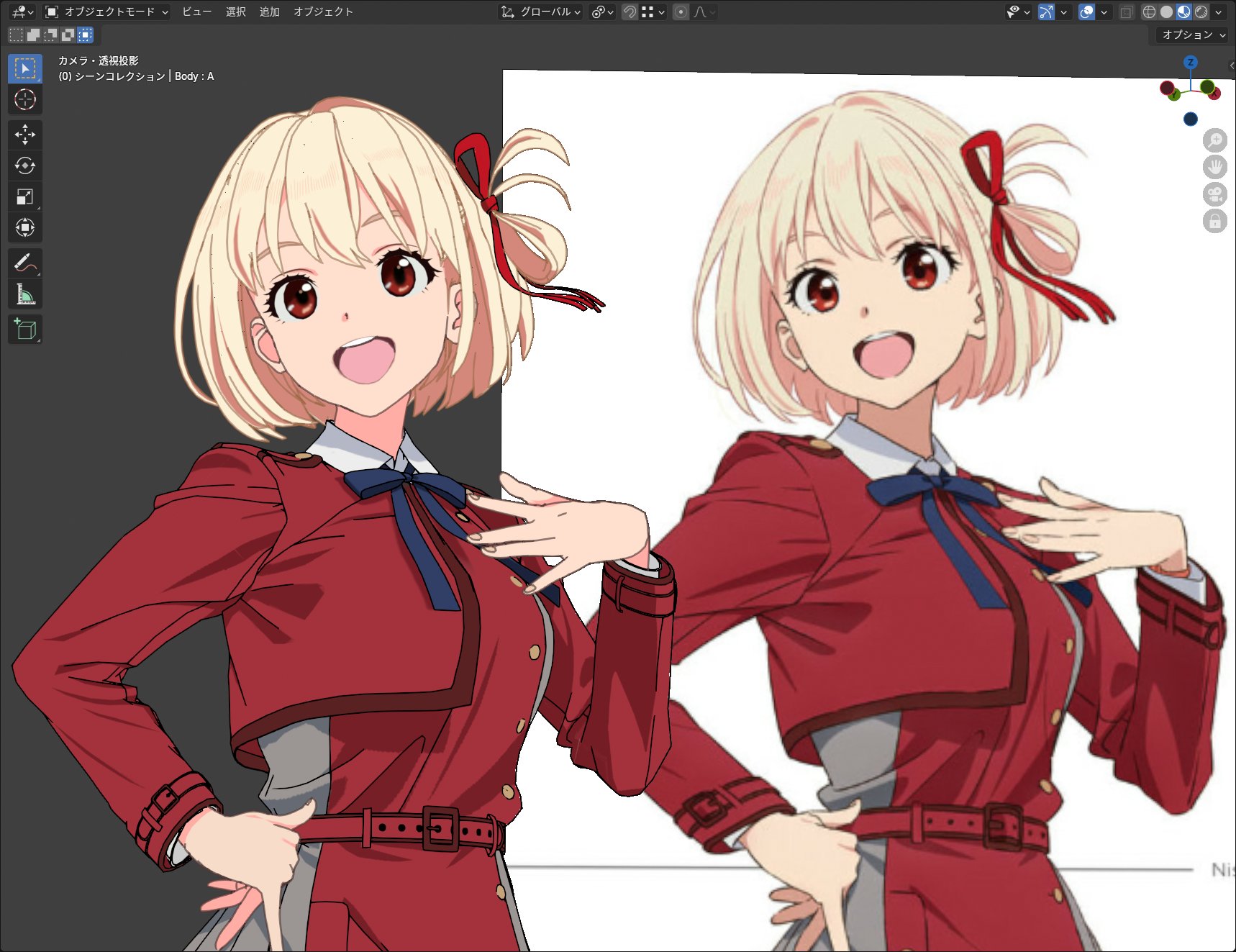This screenshot has width=1236, height=952.
Task: Select the Scale tool
Action: click(25, 196)
